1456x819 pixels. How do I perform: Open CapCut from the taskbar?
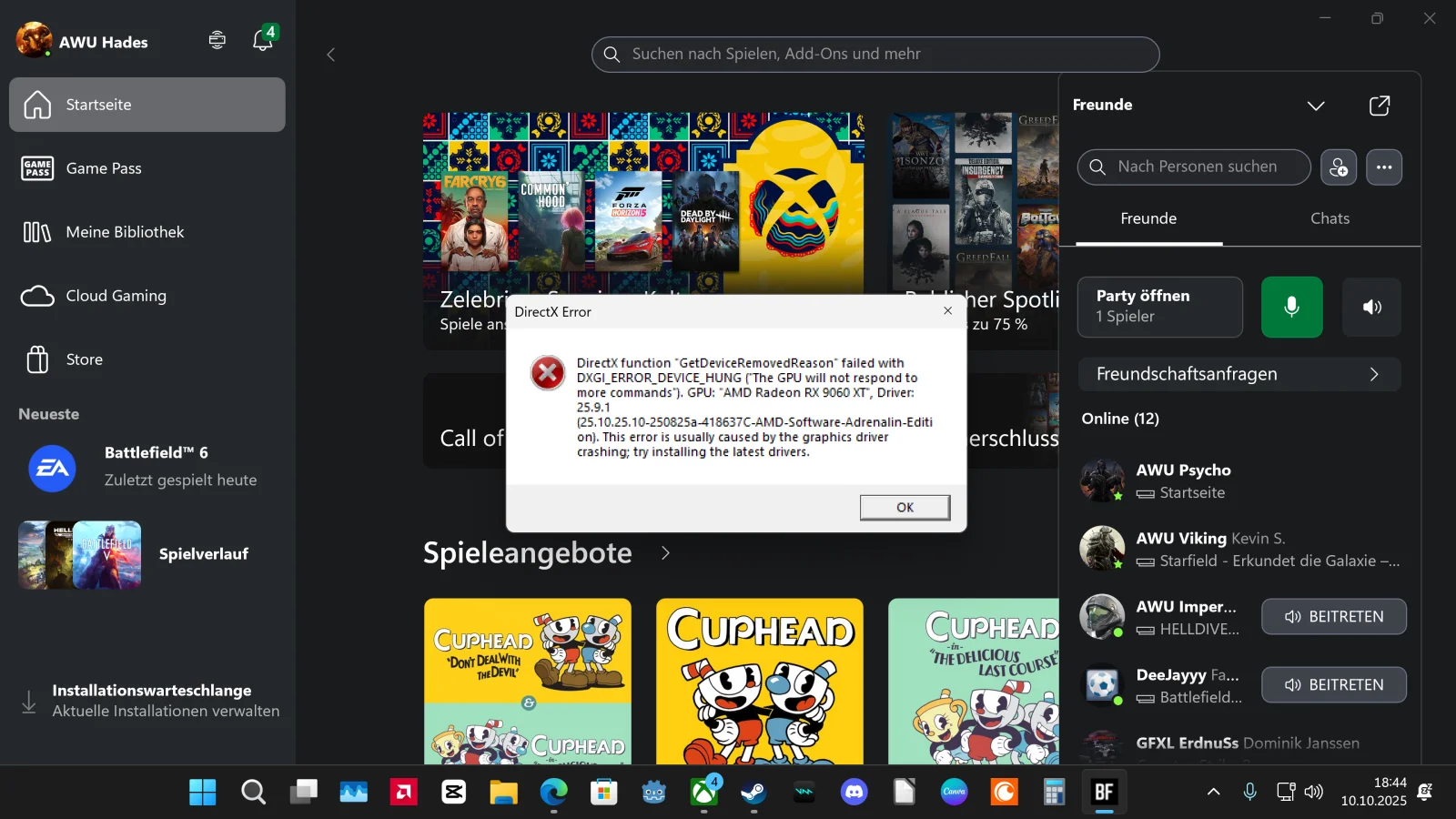[453, 793]
